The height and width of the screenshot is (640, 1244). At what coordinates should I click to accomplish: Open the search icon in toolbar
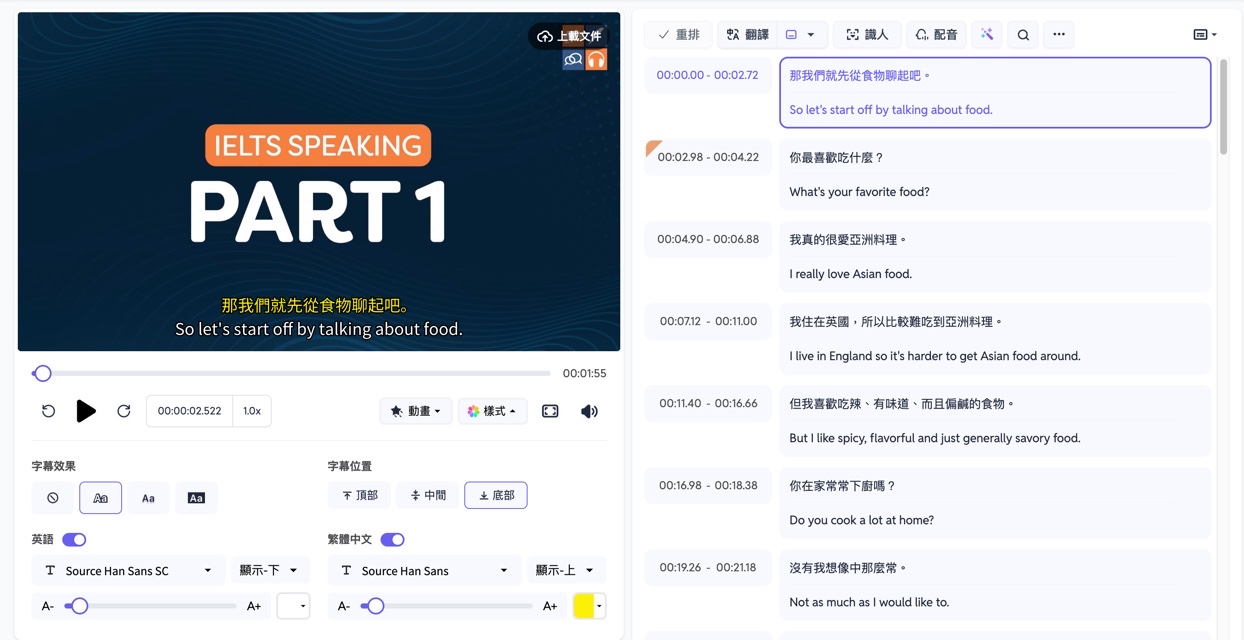point(1023,35)
